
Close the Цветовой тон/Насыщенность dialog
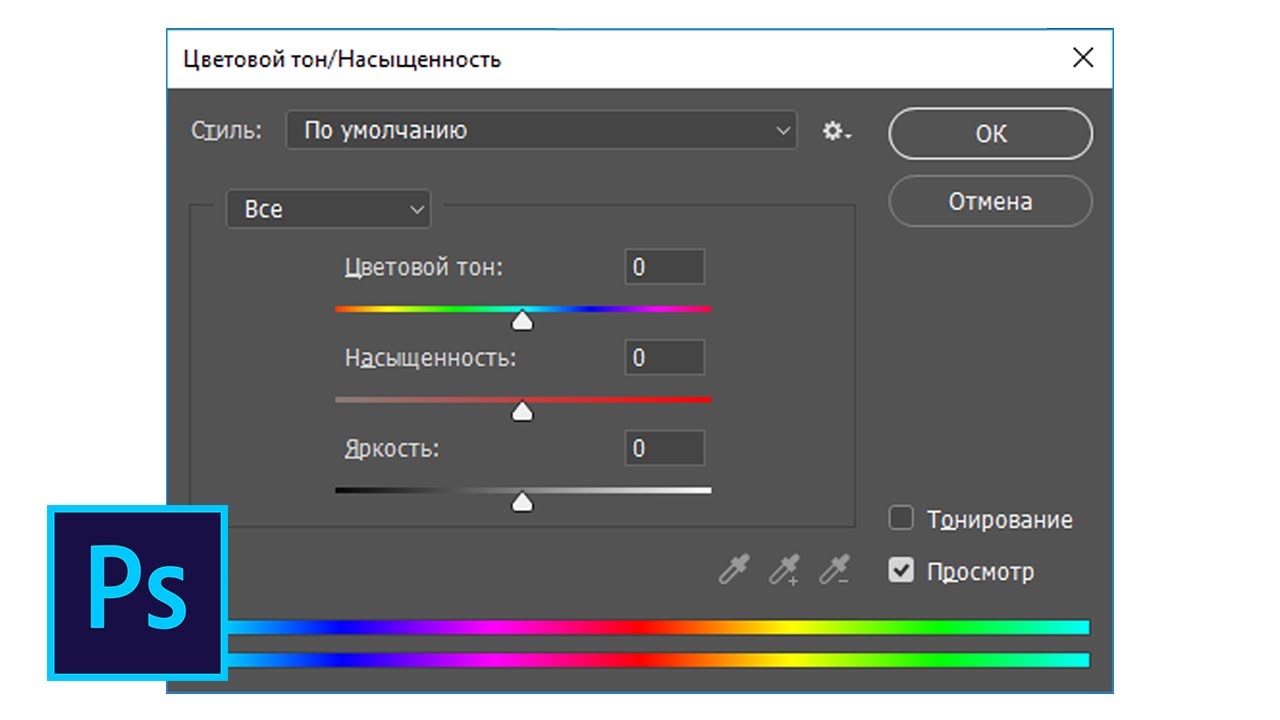coord(1083,58)
